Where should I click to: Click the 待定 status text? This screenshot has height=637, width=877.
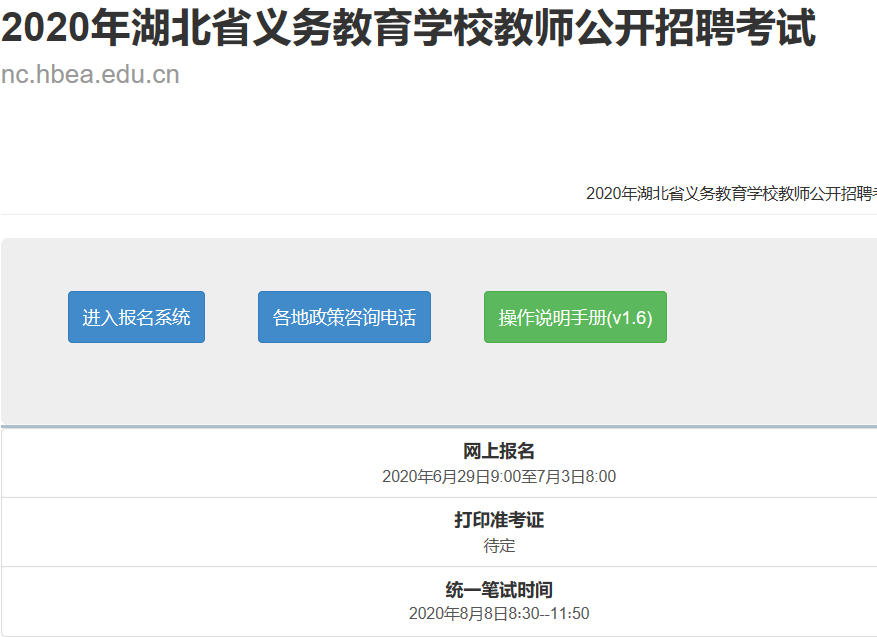pos(499,546)
